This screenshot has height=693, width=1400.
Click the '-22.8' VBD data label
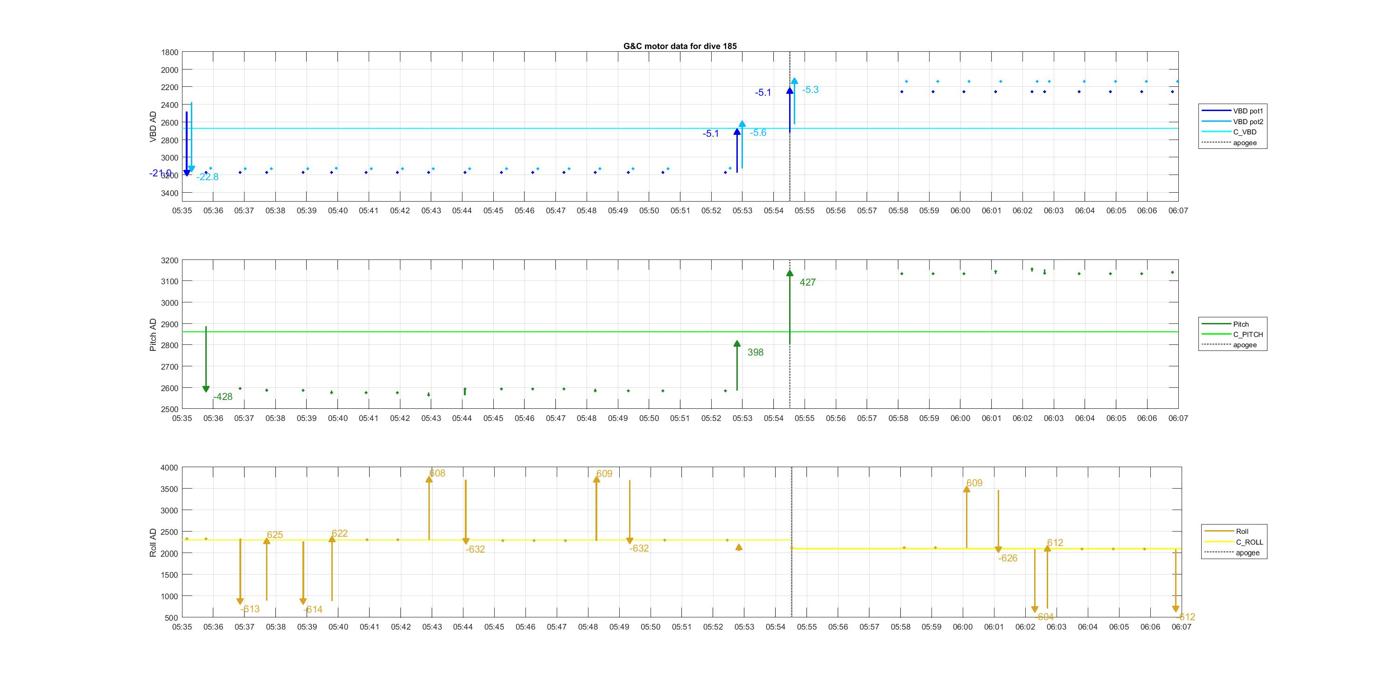click(207, 177)
